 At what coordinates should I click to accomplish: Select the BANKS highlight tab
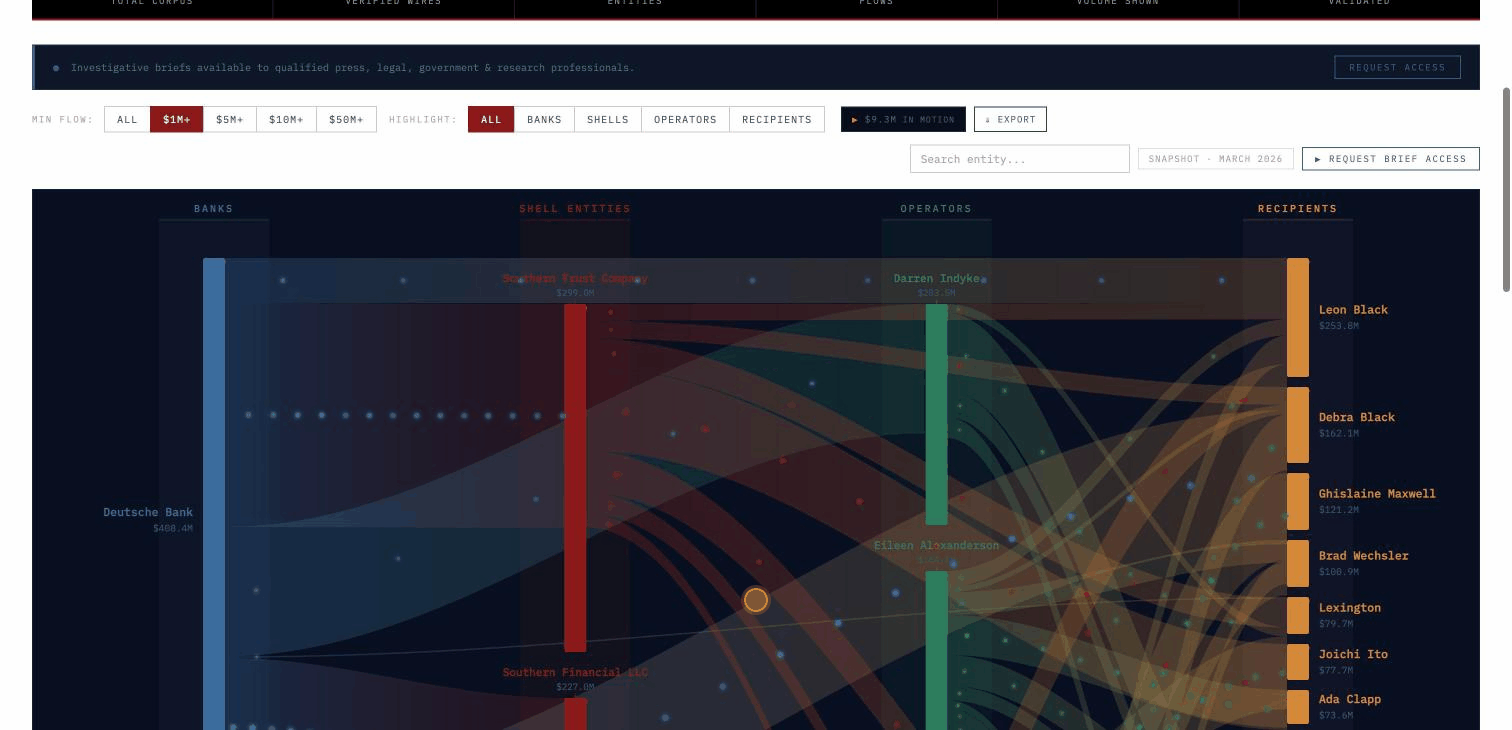[544, 119]
